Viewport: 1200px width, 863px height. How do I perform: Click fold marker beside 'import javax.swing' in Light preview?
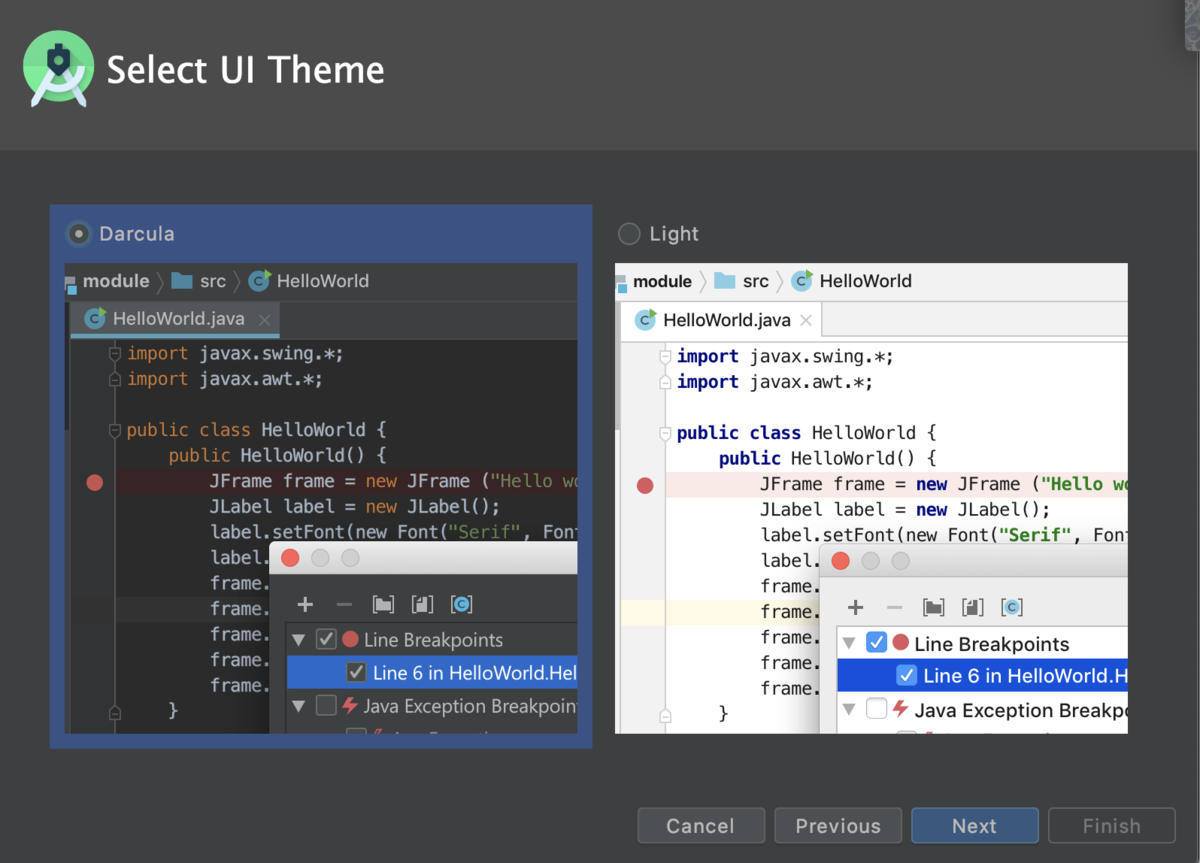click(665, 357)
